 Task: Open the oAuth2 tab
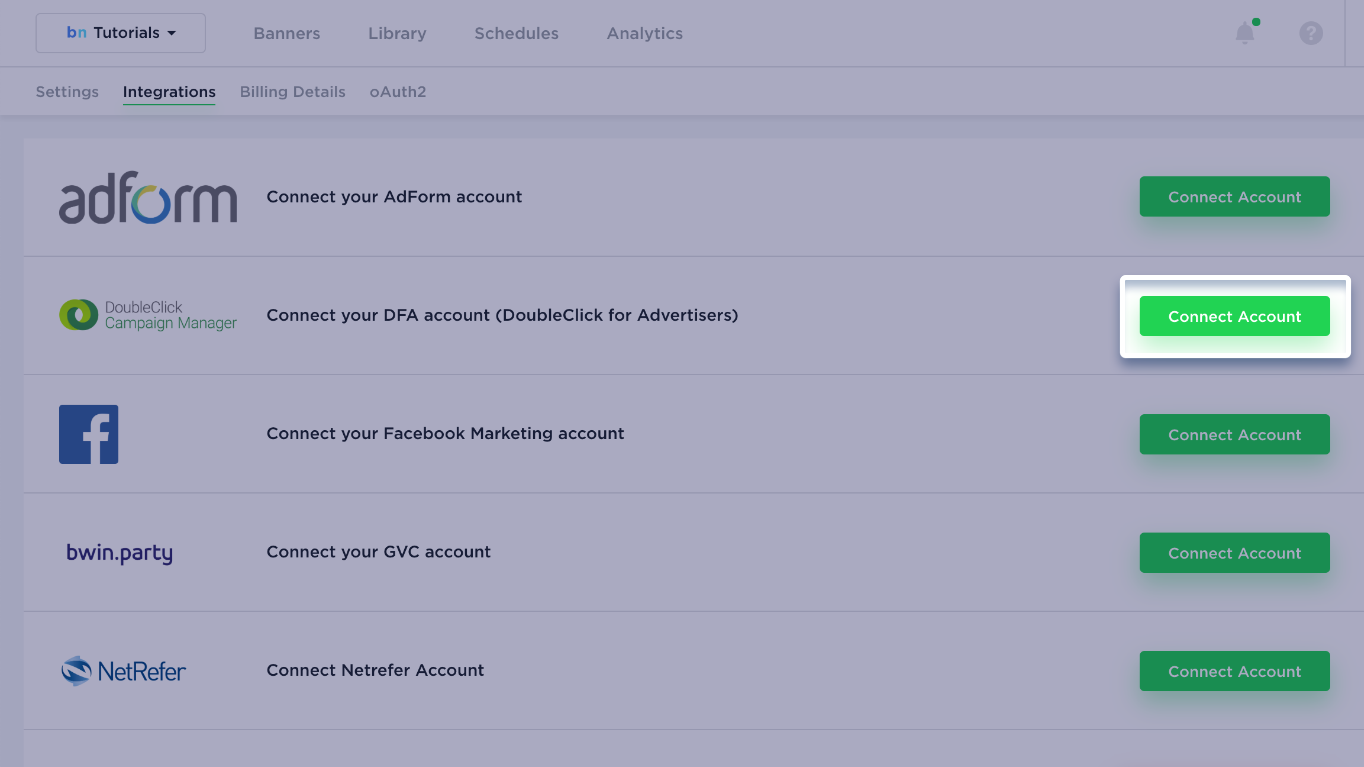[x=398, y=92]
